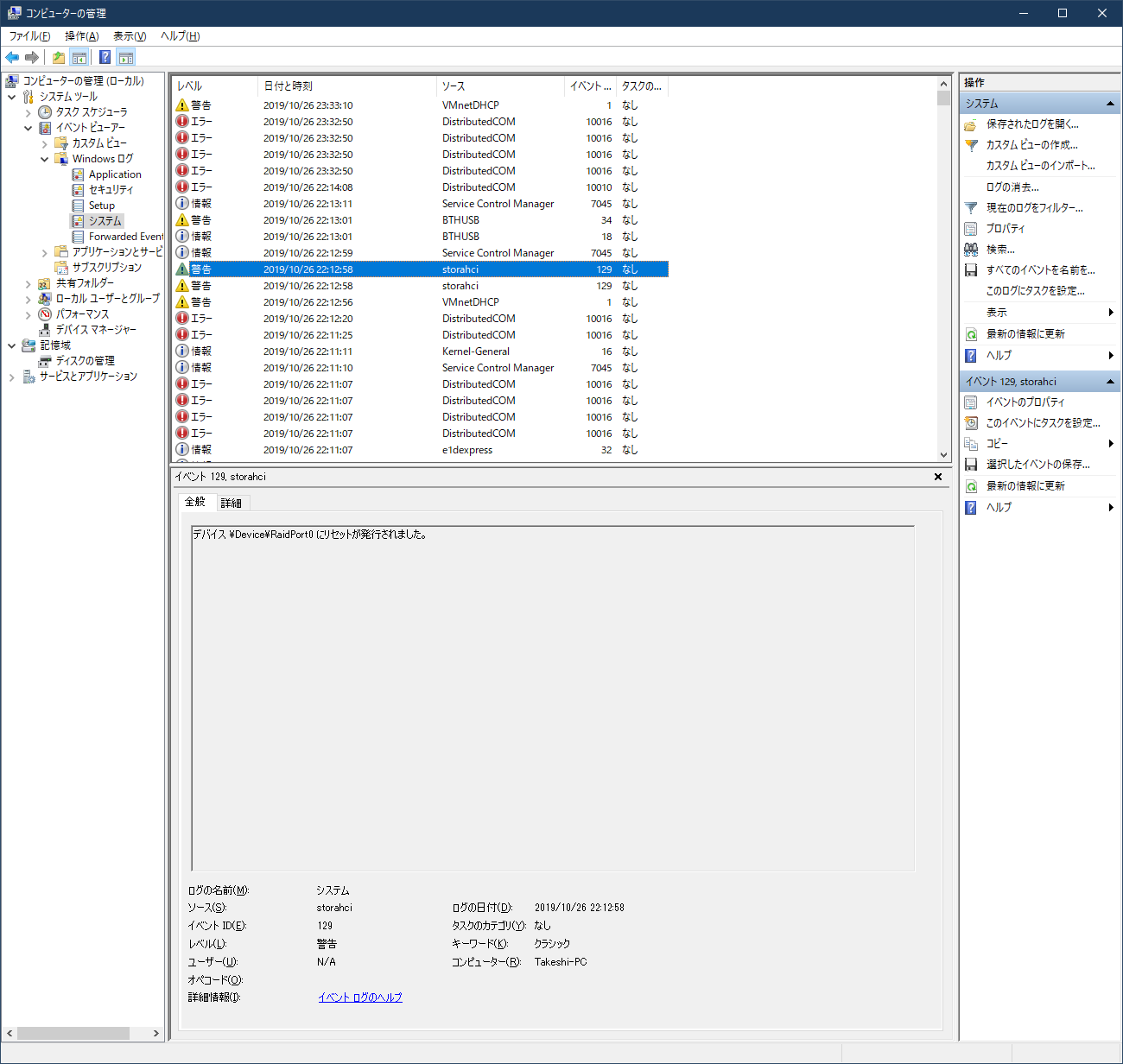The image size is (1123, 1064).
Task: Open the ヘルプ(H) menu in menu bar
Action: [180, 36]
